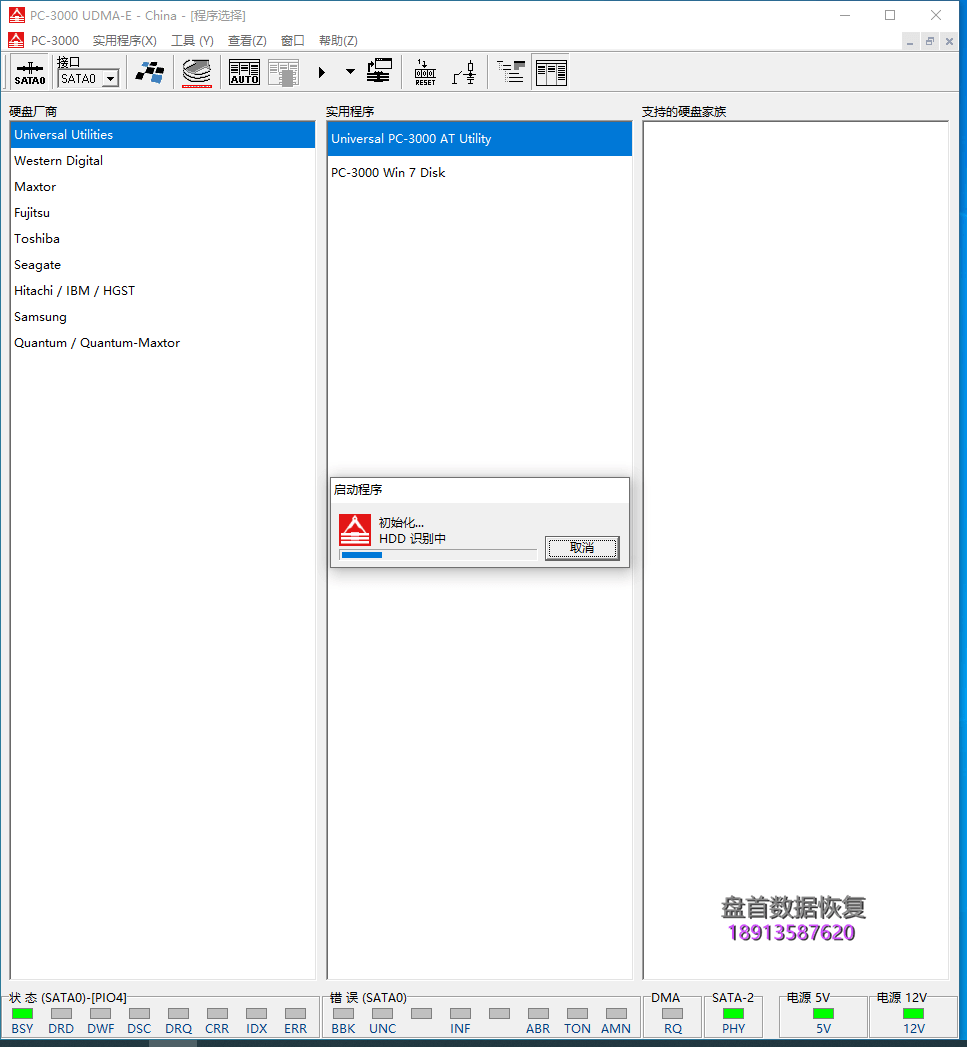Open the 工具 (Y) menu
This screenshot has height=1047, width=967.
click(192, 41)
